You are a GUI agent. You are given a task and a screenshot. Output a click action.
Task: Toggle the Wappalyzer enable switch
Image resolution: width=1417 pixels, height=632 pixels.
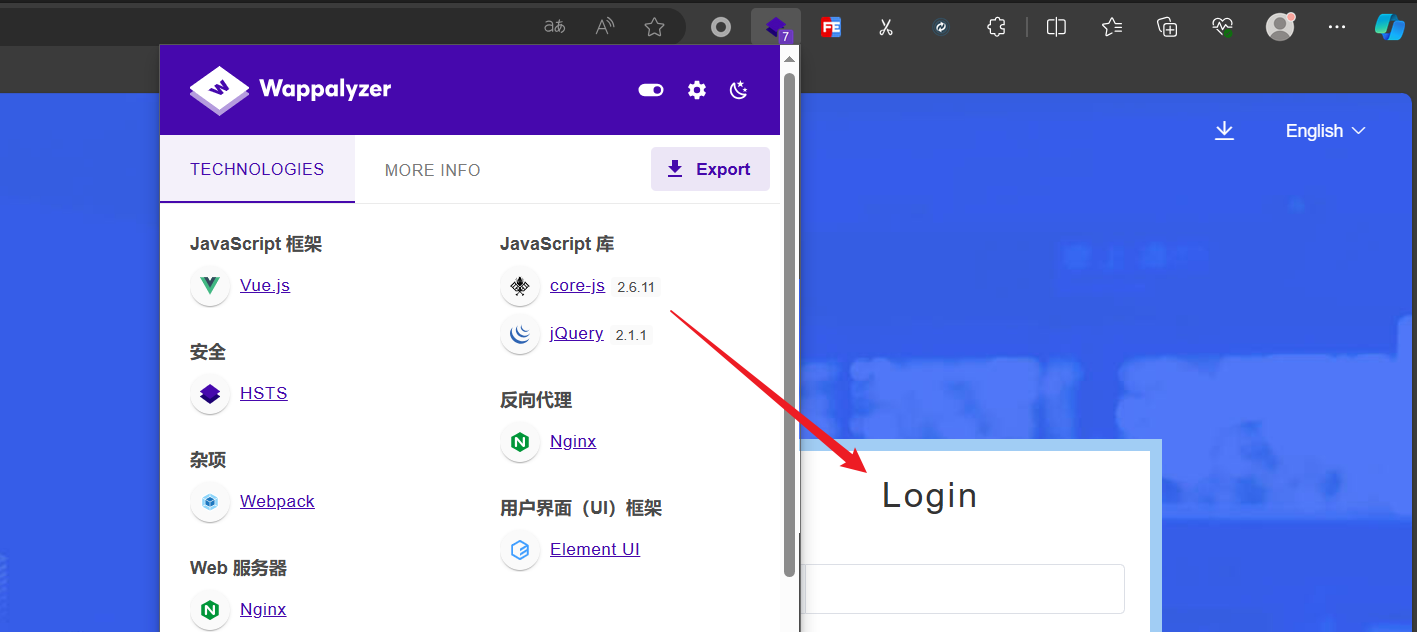(x=651, y=90)
